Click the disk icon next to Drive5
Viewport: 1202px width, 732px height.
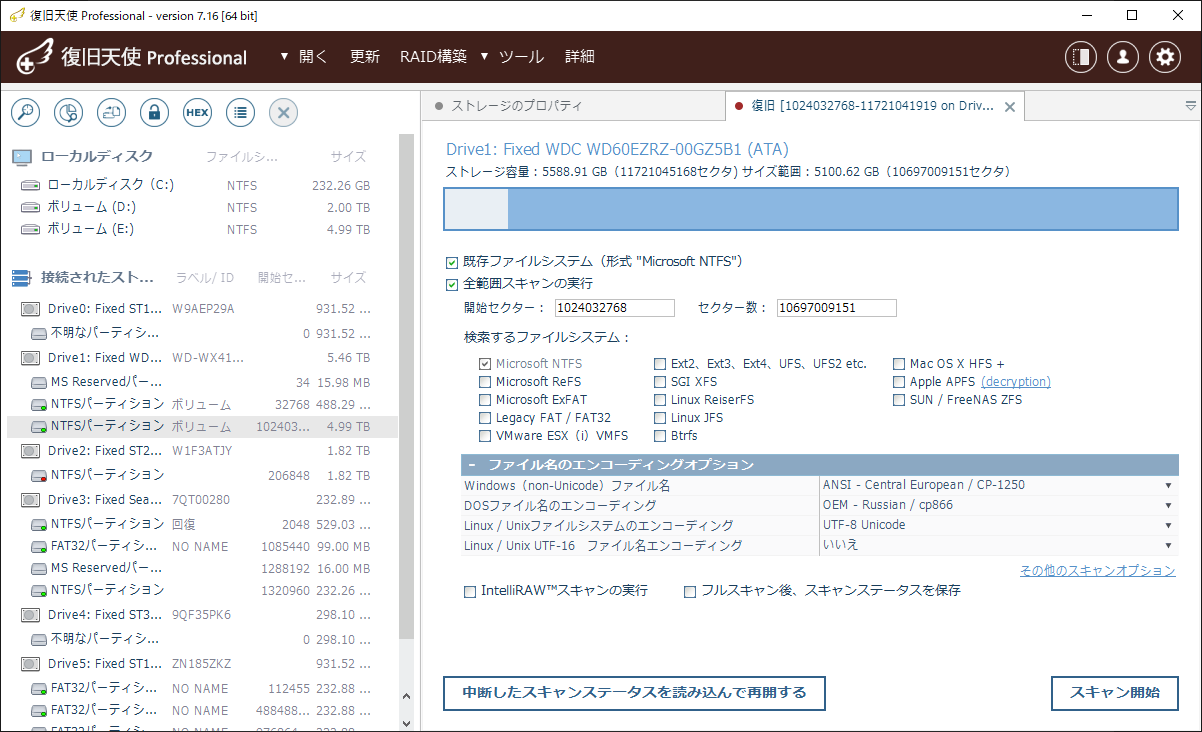point(30,664)
